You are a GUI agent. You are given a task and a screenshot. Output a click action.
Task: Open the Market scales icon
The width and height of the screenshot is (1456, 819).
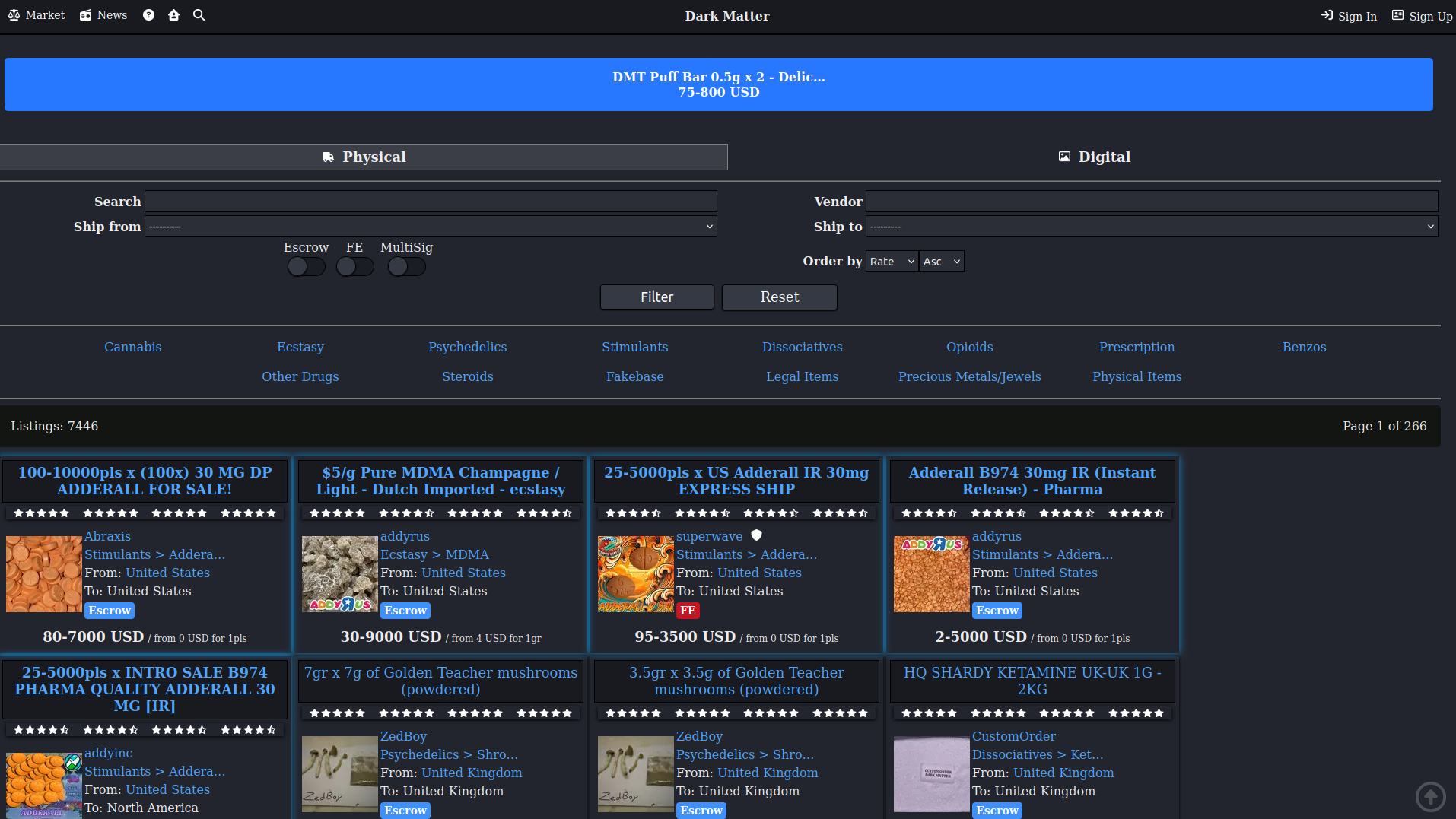point(14,15)
